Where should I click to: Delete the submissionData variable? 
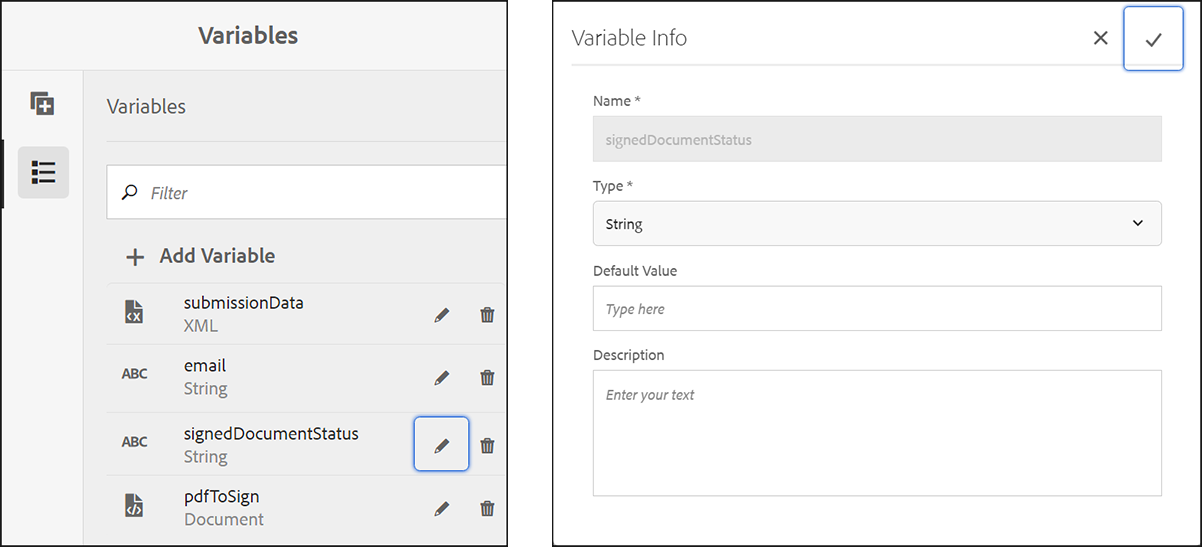[487, 315]
